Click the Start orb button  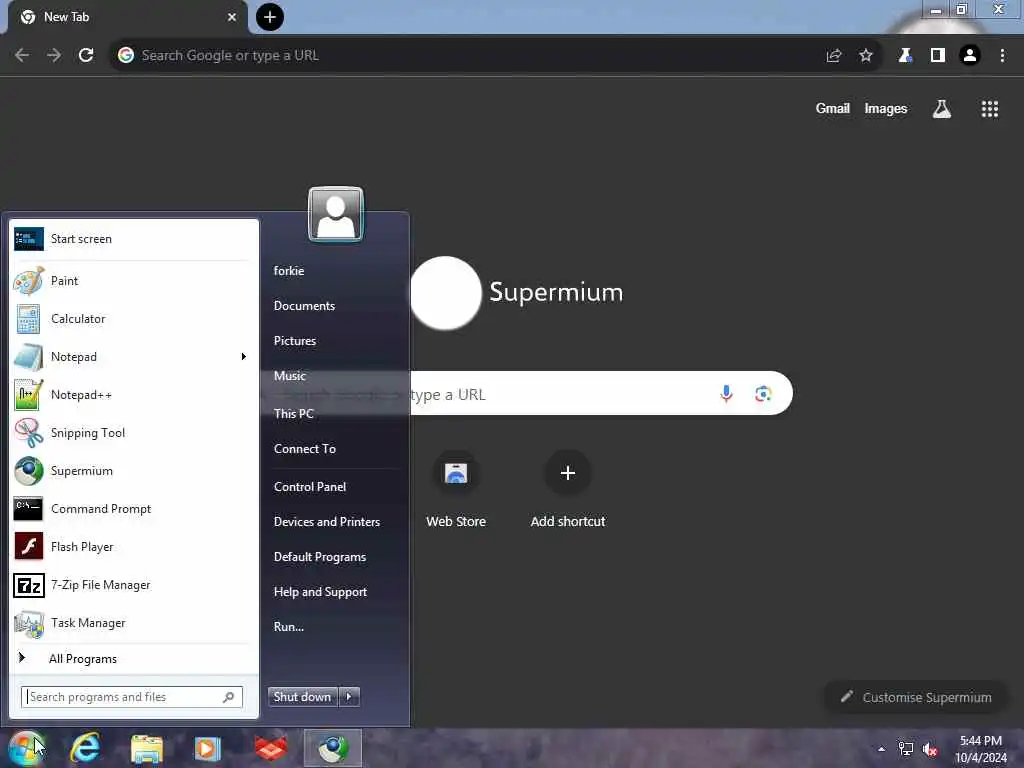tap(26, 748)
